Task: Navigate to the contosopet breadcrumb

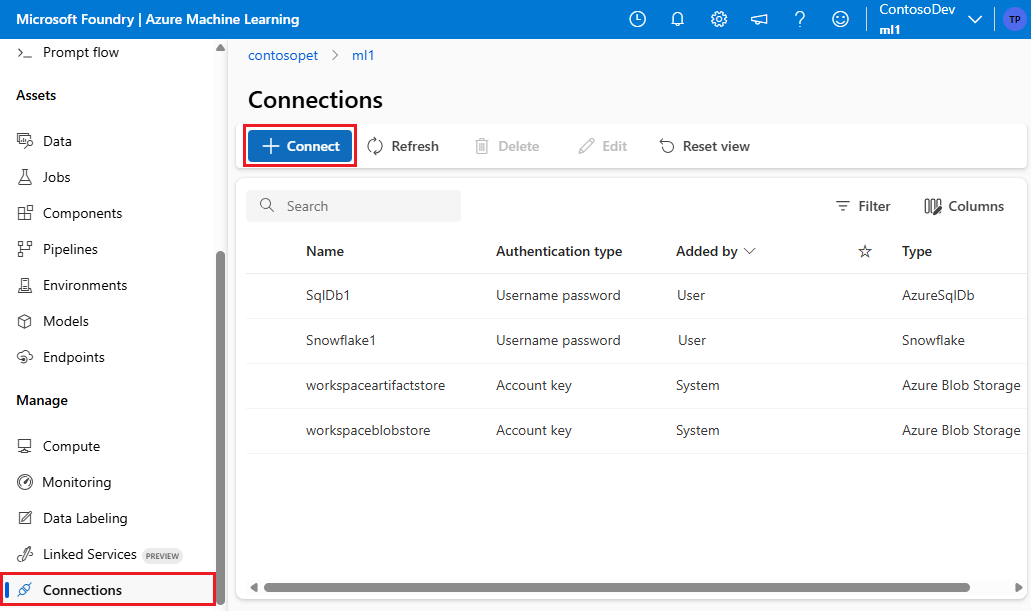Action: [283, 55]
